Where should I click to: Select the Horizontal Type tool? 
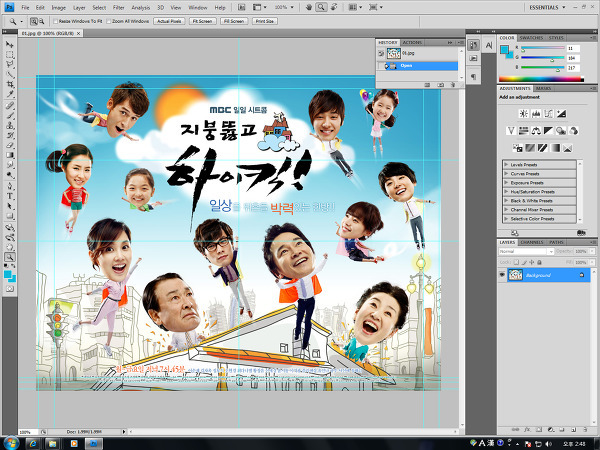pos(10,197)
